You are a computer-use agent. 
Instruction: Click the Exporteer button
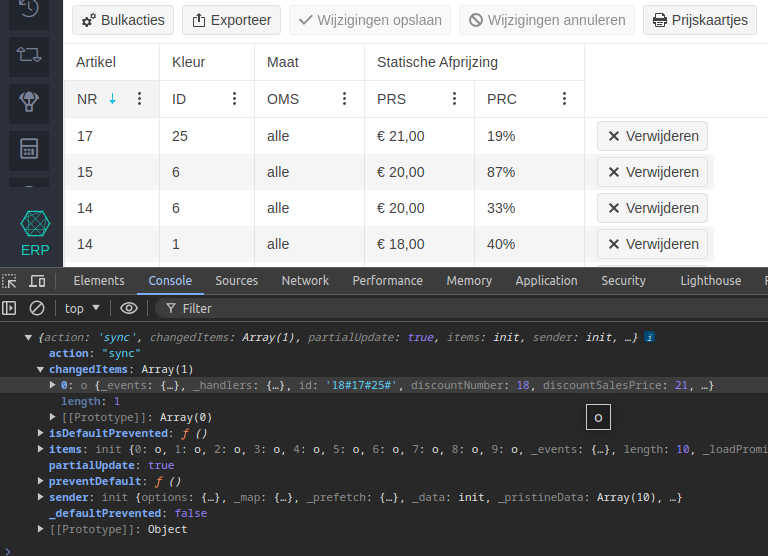(232, 20)
